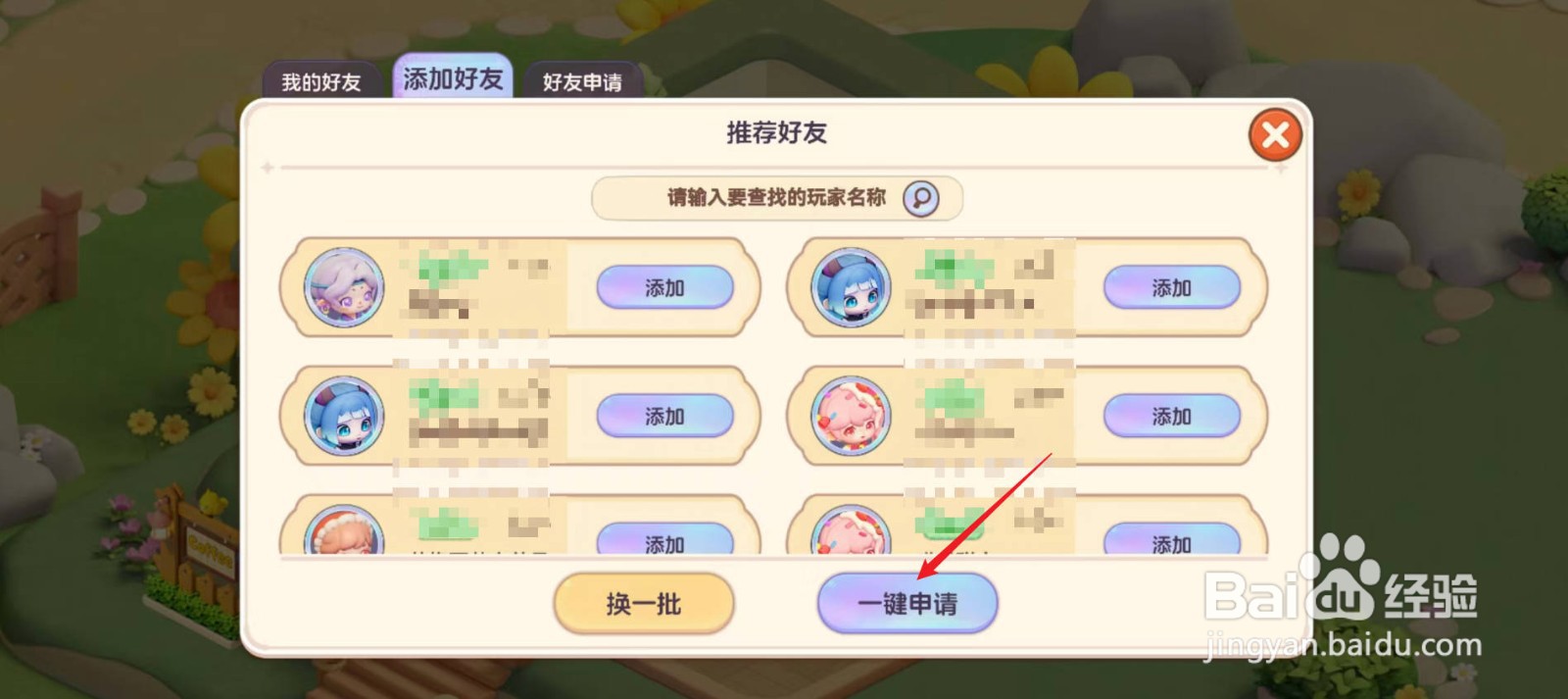
Task: Close the recommended friends dialog
Action: (1275, 134)
